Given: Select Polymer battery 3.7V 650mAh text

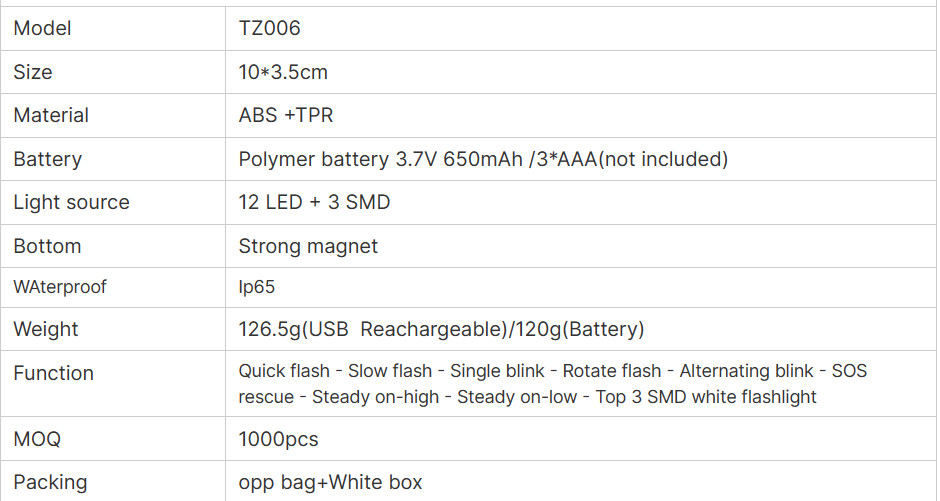Looking at the screenshot, I should click(381, 159).
